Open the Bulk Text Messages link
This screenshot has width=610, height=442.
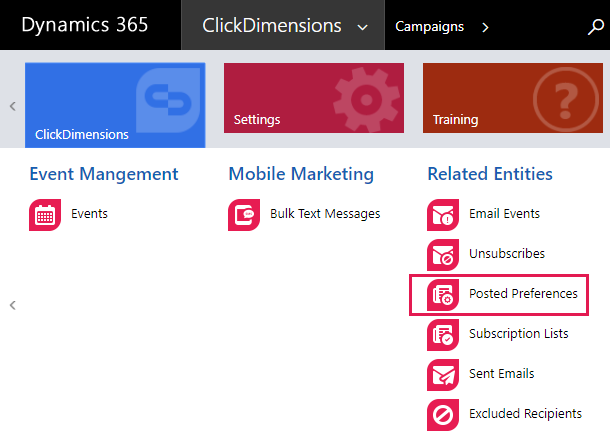pos(325,214)
